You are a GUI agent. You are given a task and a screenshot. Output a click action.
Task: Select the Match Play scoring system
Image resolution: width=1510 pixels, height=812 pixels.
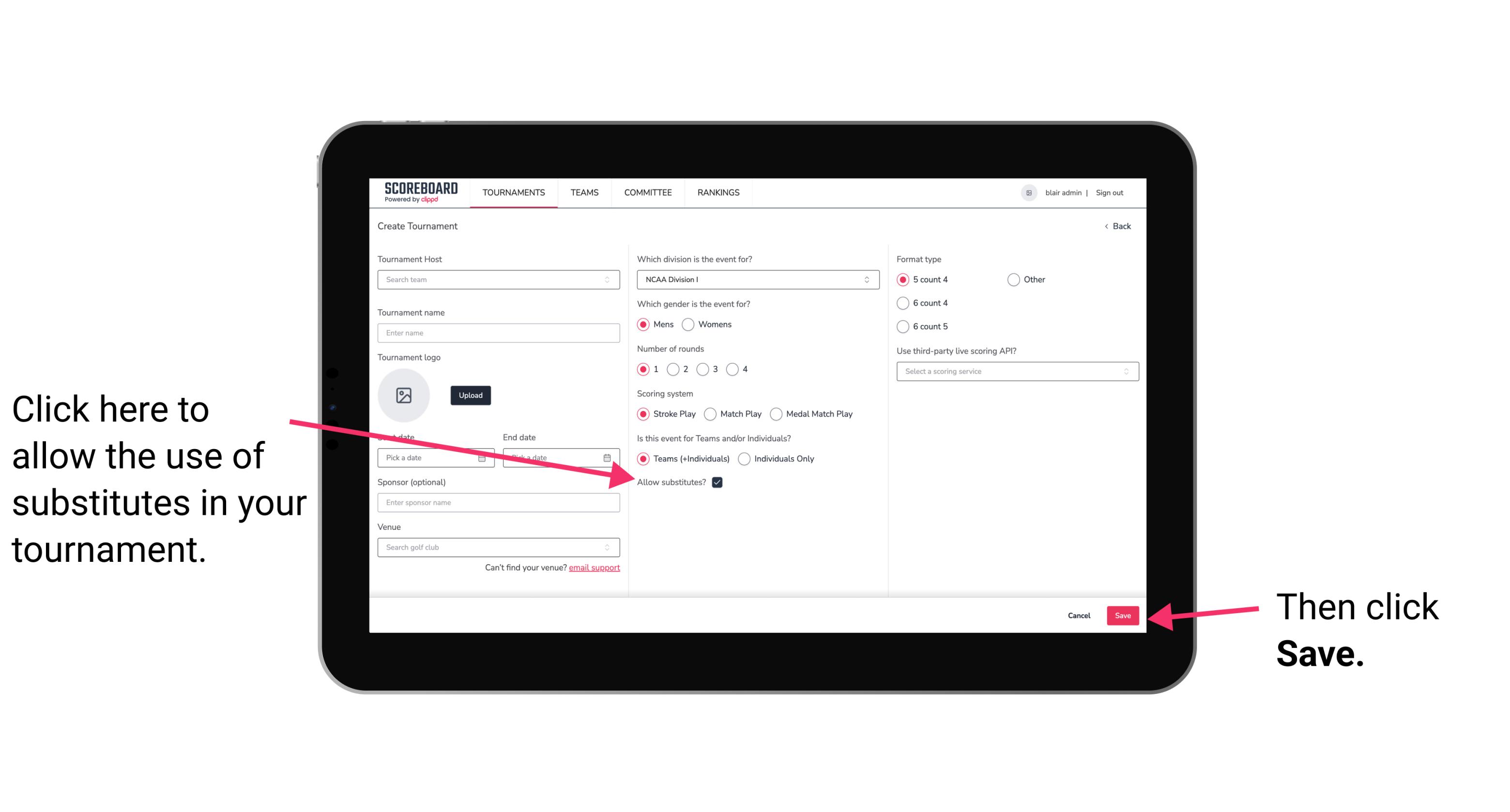(711, 413)
